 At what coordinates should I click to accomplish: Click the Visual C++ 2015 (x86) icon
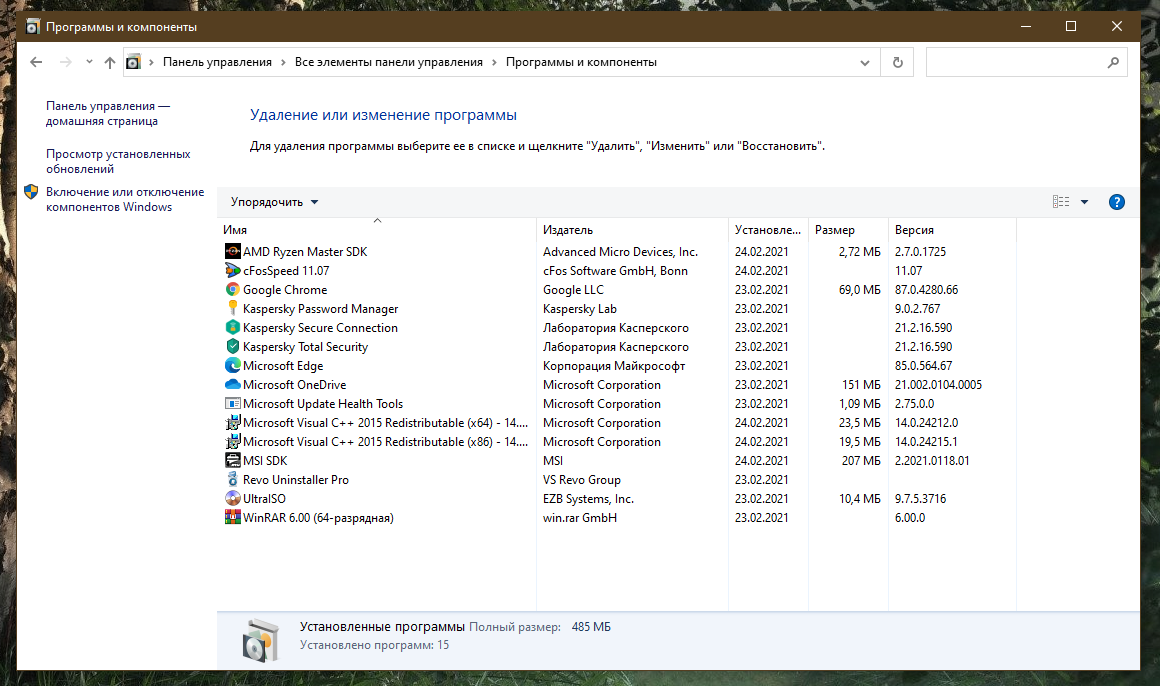232,442
